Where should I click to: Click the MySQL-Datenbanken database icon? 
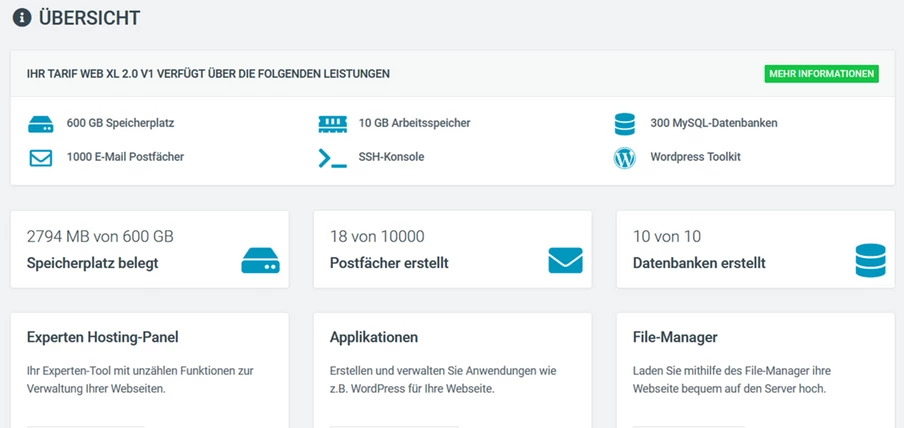point(624,124)
